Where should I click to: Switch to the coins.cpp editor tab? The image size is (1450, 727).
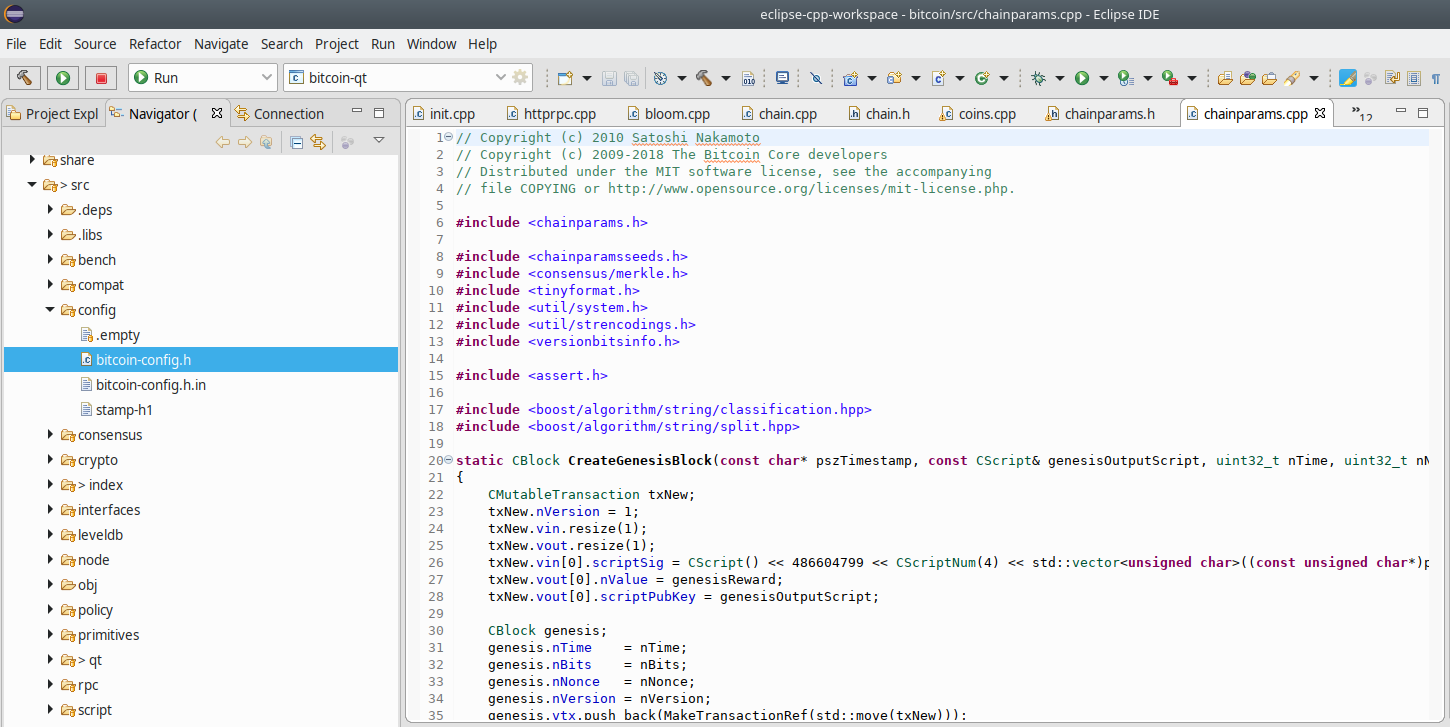pyautogui.click(x=976, y=114)
